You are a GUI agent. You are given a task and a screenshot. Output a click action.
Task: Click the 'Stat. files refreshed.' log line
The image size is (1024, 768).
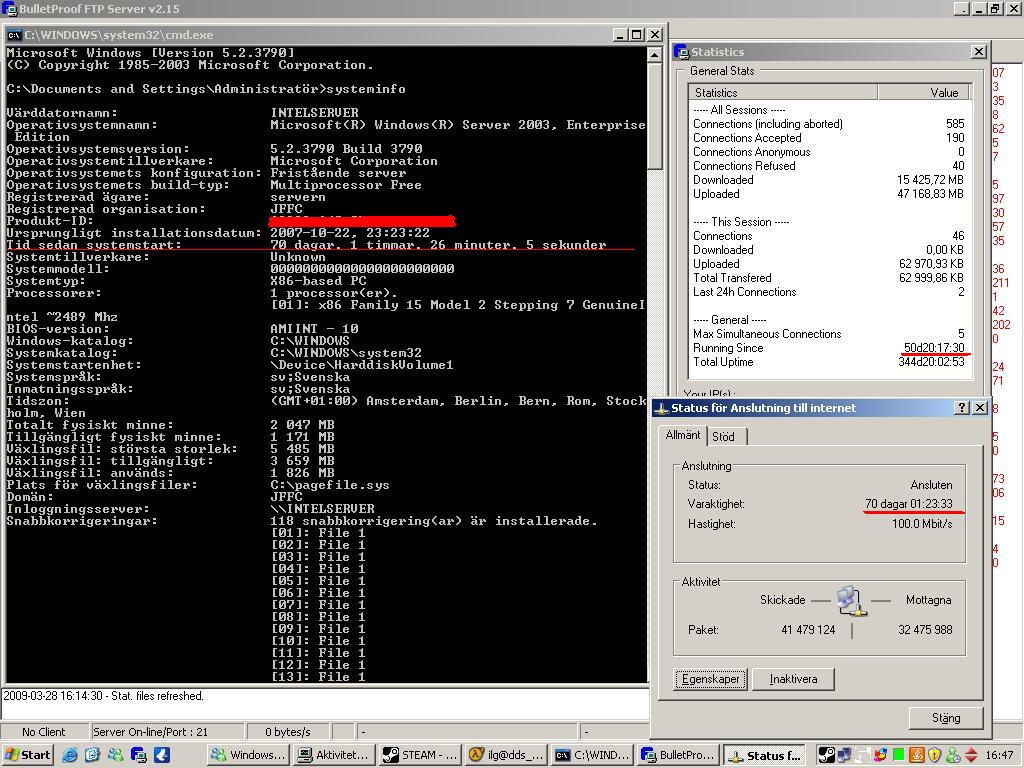pos(103,696)
